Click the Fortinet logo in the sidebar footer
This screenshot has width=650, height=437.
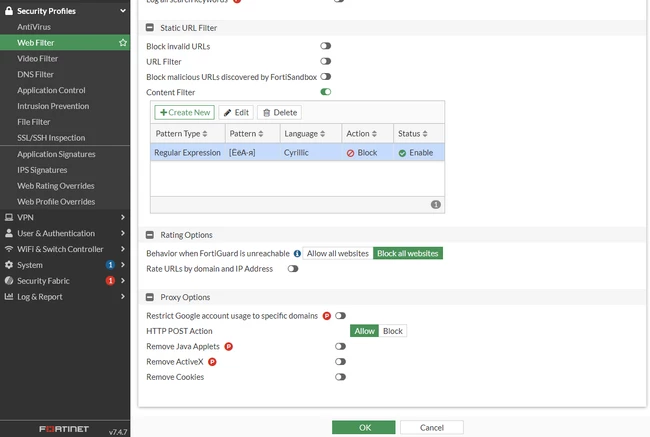click(x=64, y=429)
